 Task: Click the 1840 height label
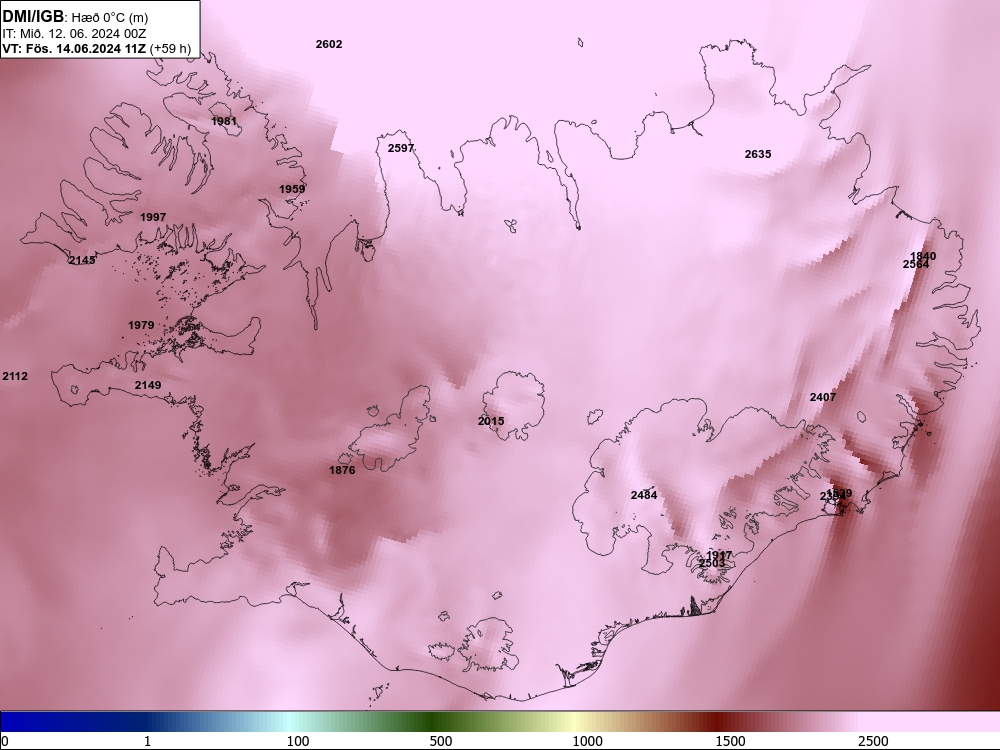pos(923,256)
